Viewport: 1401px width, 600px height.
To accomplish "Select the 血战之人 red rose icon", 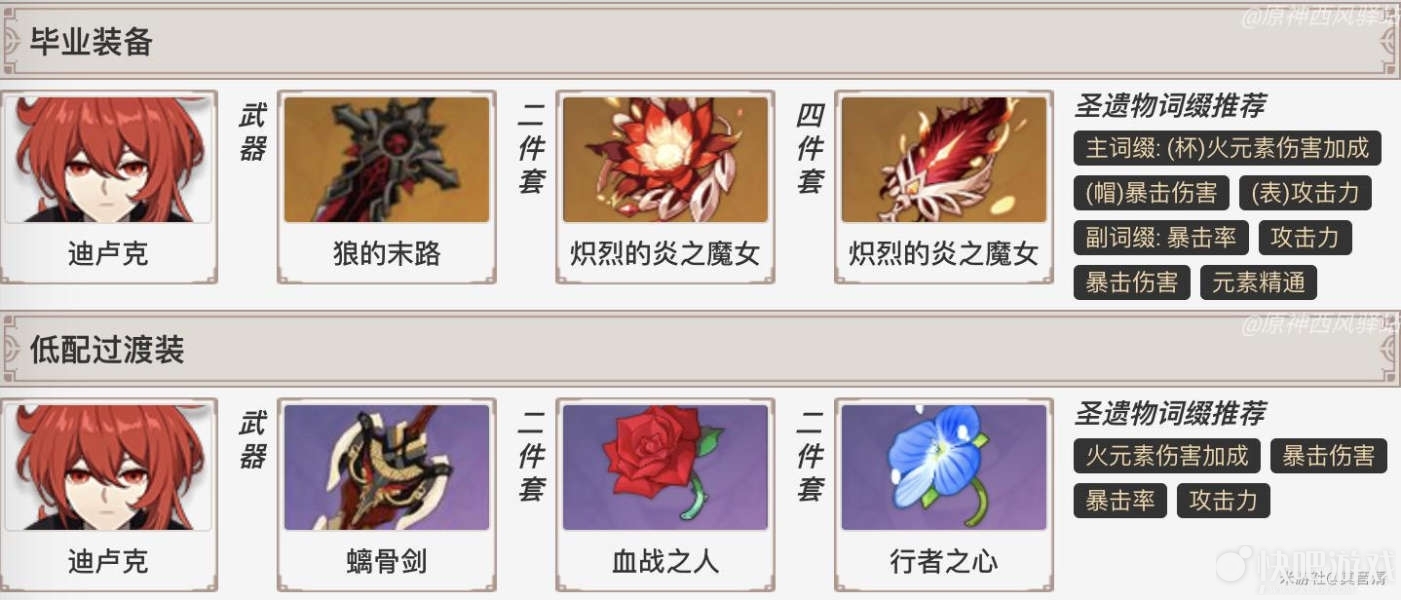I will [665, 467].
